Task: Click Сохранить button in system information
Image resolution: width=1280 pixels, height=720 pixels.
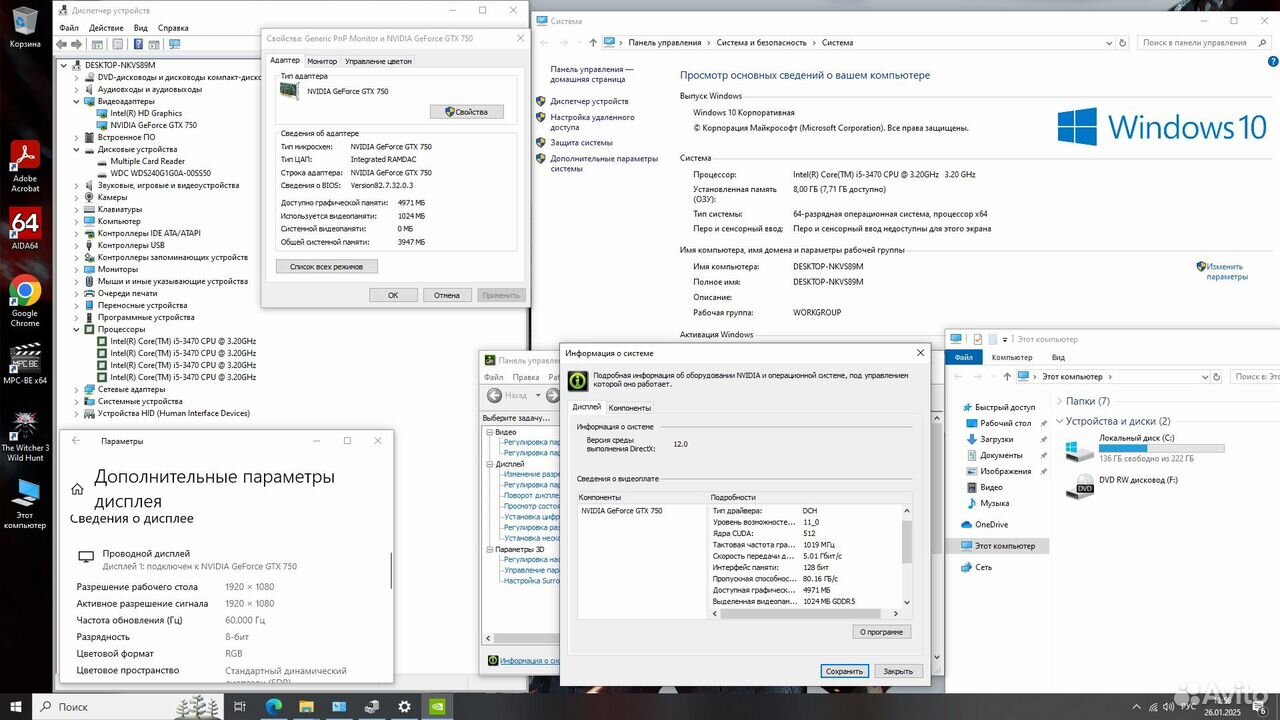Action: click(x=844, y=671)
